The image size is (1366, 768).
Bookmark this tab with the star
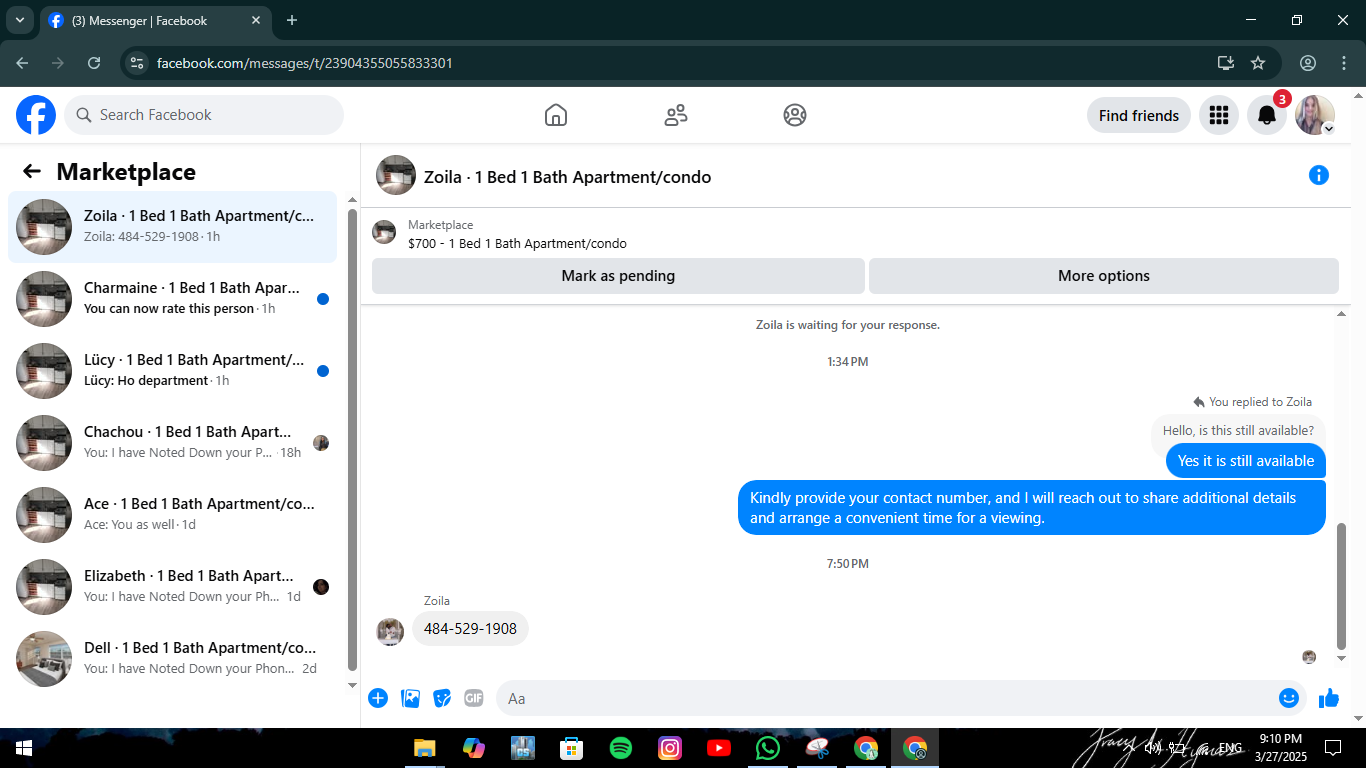coord(1258,63)
